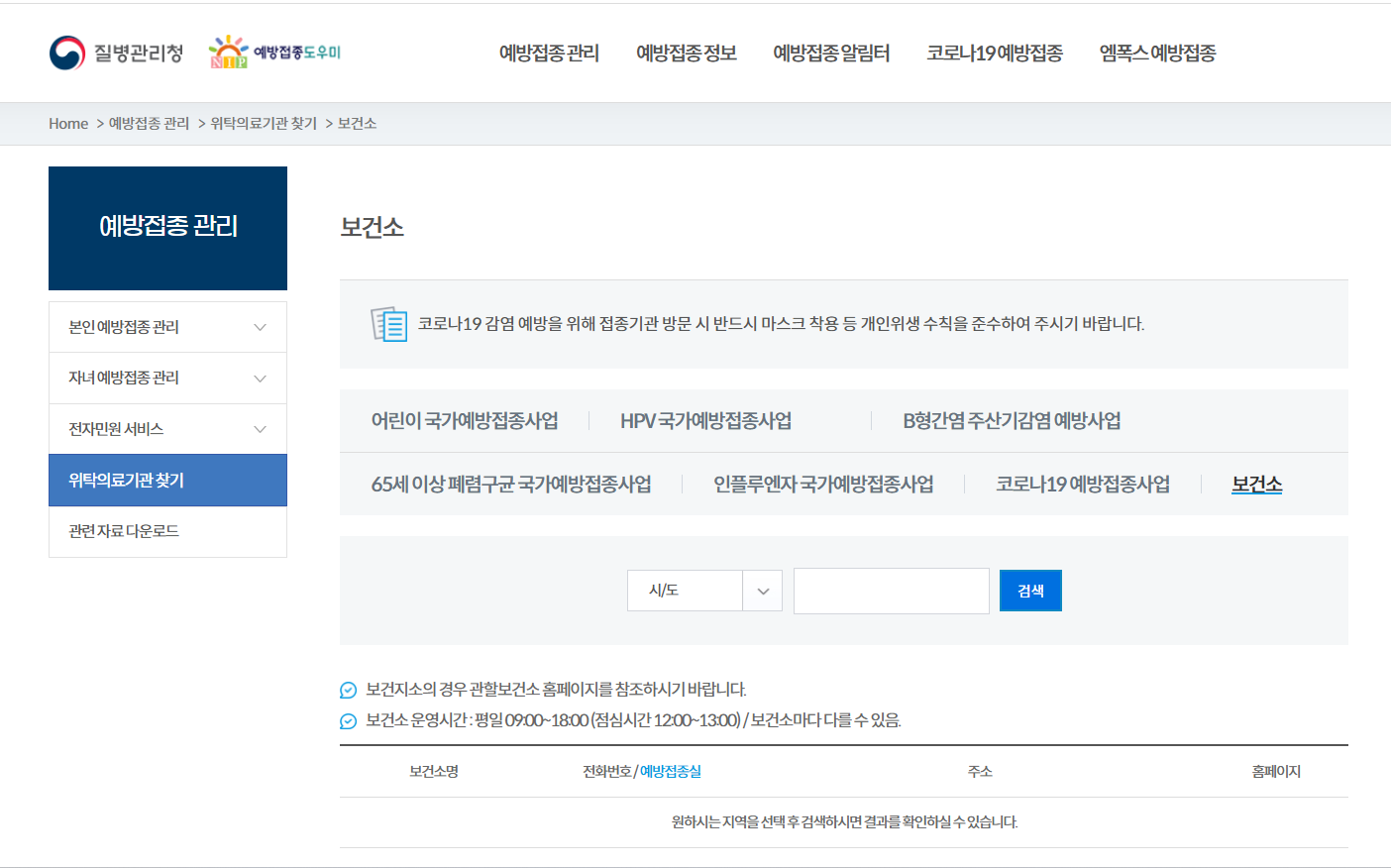Open 전자민원 서비스 sidebar item
Screen dimensions: 1391x868
(x=167, y=429)
